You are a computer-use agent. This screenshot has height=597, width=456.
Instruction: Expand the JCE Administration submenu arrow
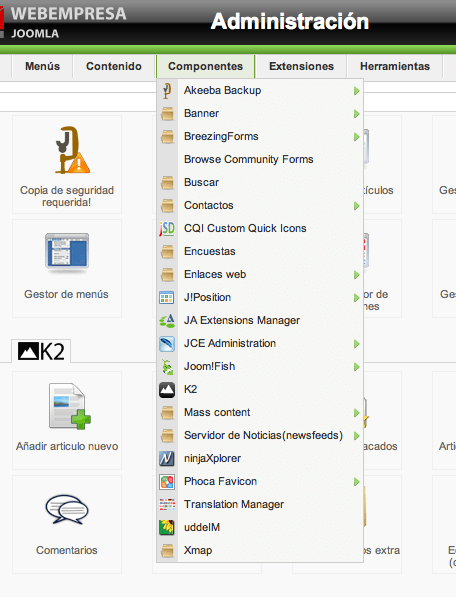pyautogui.click(x=357, y=344)
